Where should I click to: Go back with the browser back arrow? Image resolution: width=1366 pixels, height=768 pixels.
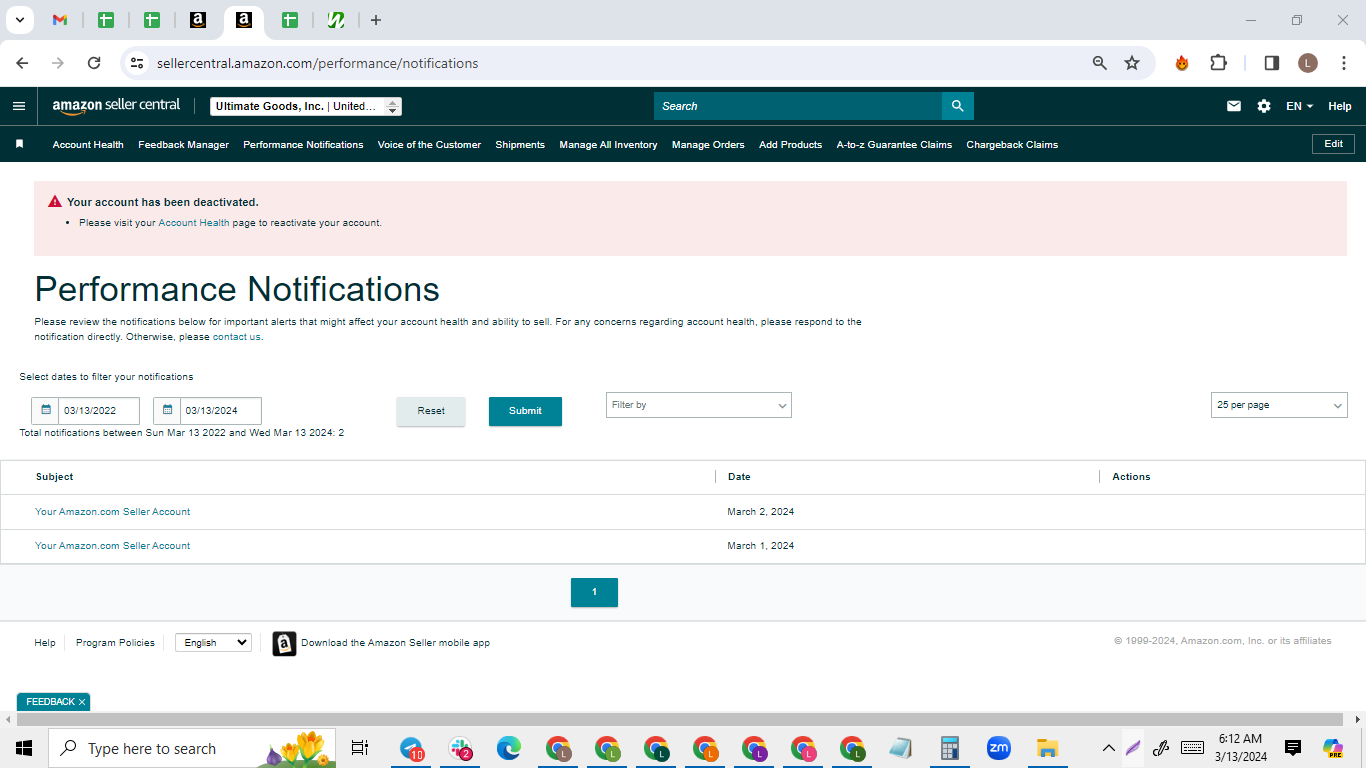click(x=22, y=63)
